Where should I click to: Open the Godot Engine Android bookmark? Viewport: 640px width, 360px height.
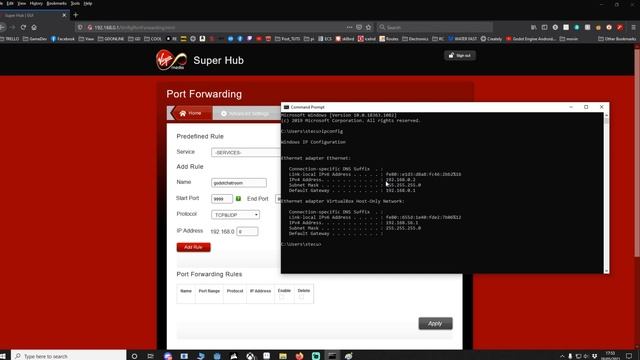point(531,39)
